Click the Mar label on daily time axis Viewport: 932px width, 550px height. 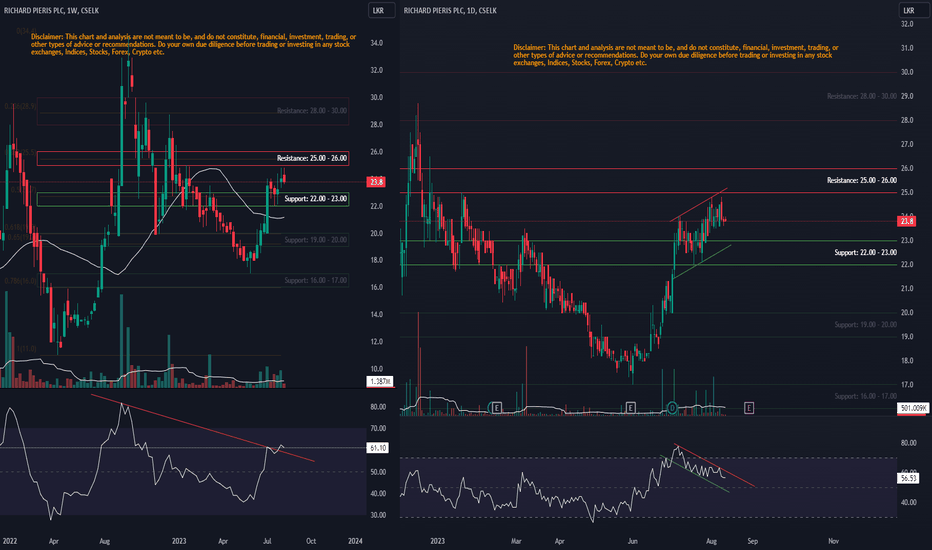(x=516, y=541)
